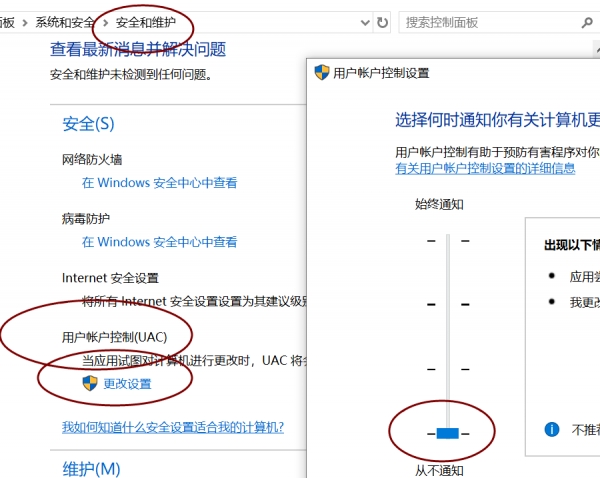Open 有关用户帐户控制设置的详细信息 link
The height and width of the screenshot is (478, 600).
[x=485, y=168]
